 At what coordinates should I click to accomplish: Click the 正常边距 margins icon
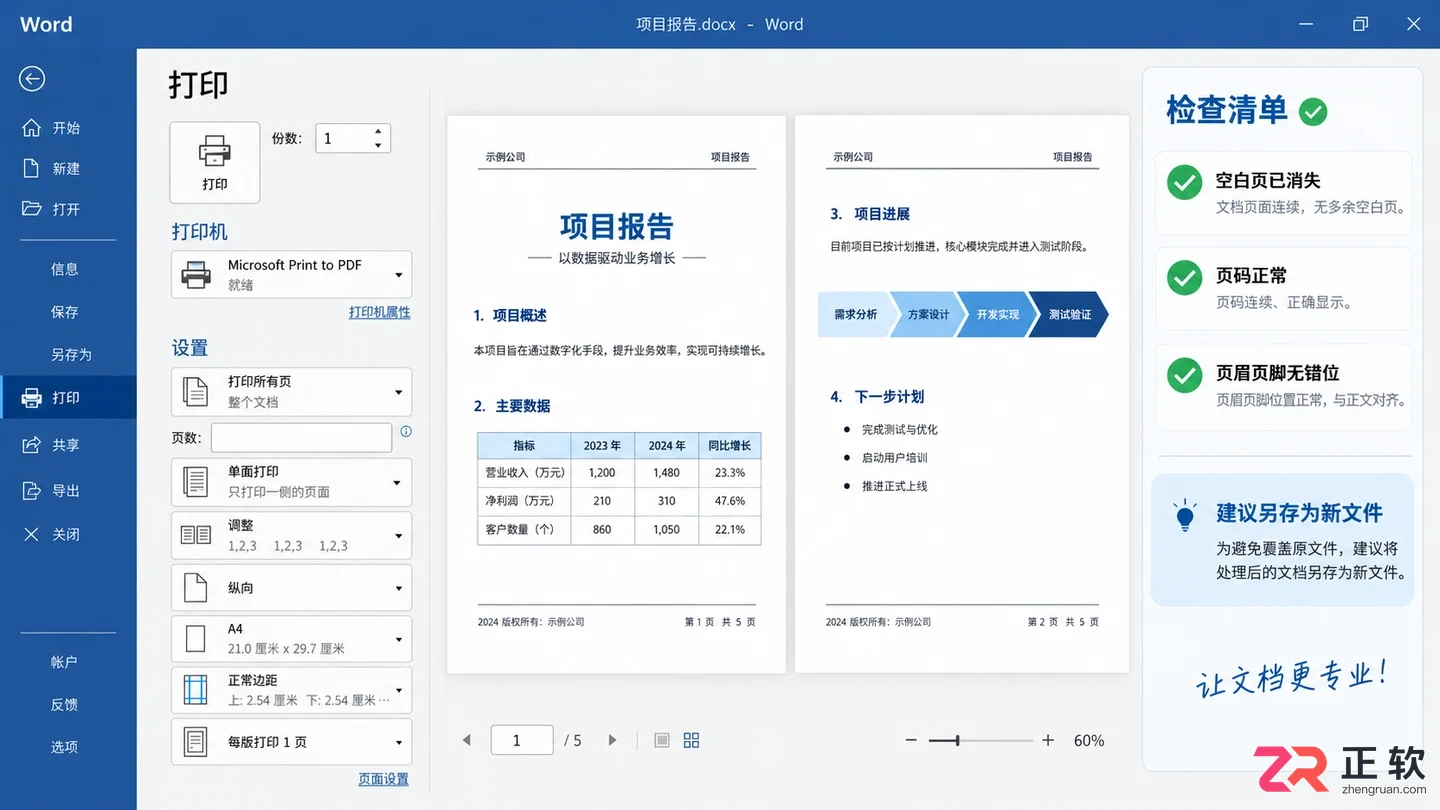click(x=196, y=690)
